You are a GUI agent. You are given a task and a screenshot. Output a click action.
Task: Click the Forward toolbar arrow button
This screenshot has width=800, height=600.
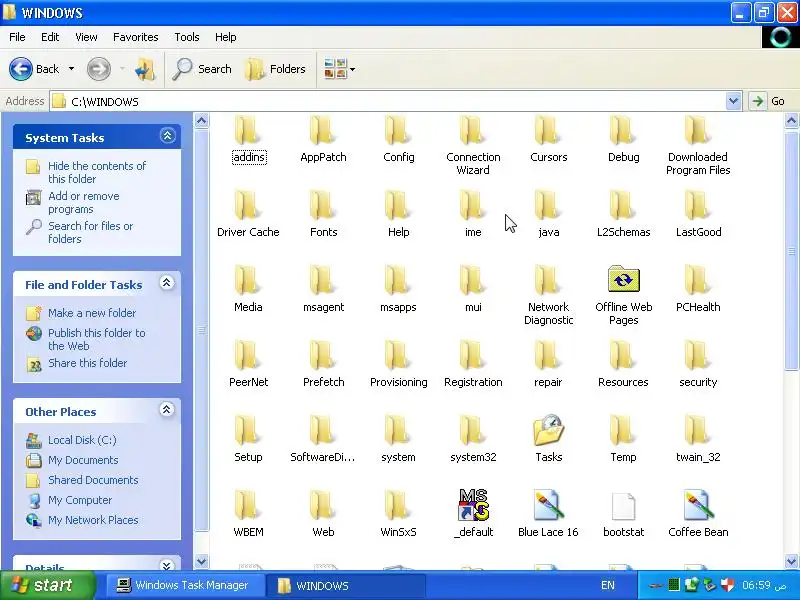click(x=98, y=69)
